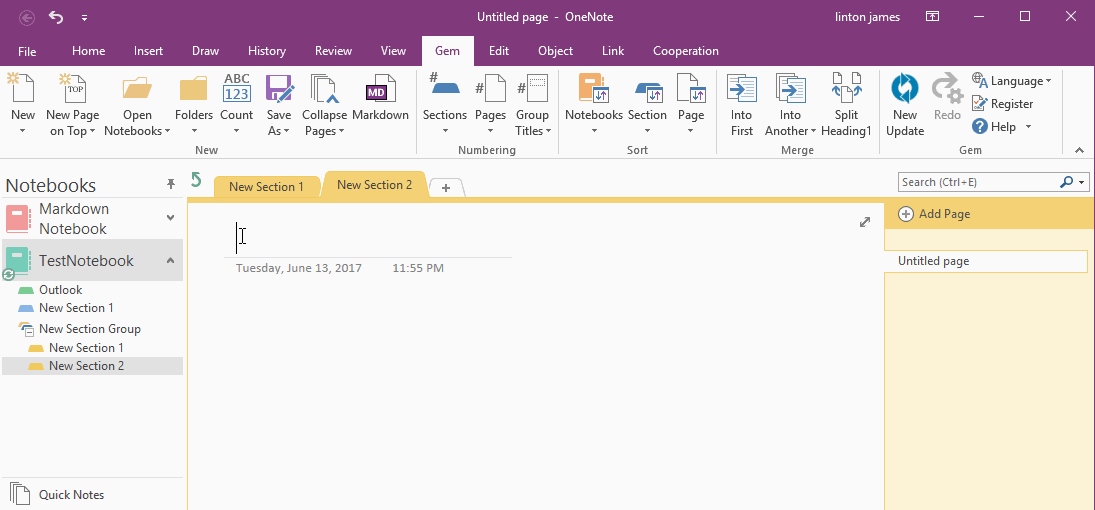This screenshot has height=510, width=1095.
Task: Click the Redo gear icon
Action: (x=947, y=89)
